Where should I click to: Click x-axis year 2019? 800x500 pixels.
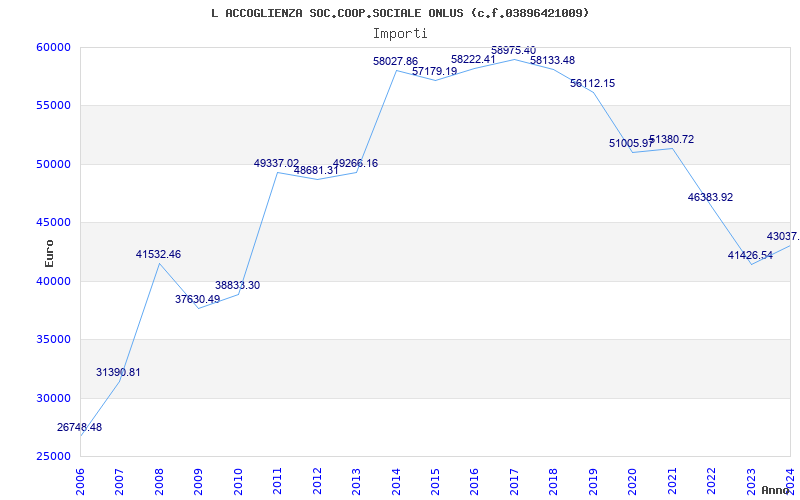593,482
